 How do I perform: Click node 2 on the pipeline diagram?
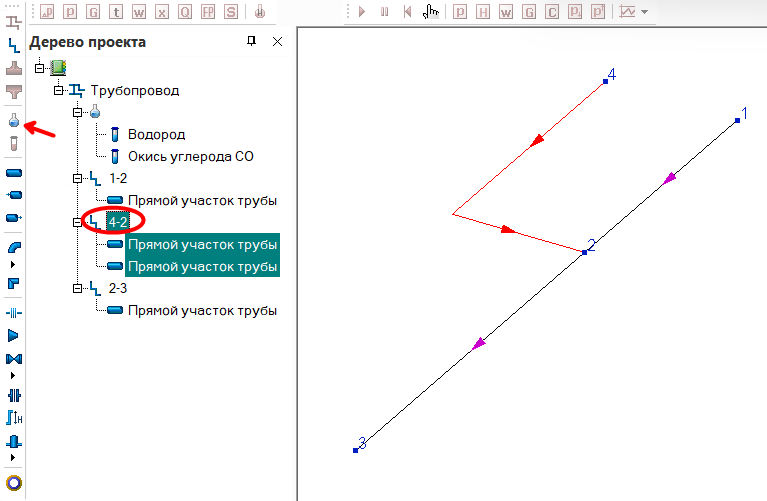(x=584, y=251)
